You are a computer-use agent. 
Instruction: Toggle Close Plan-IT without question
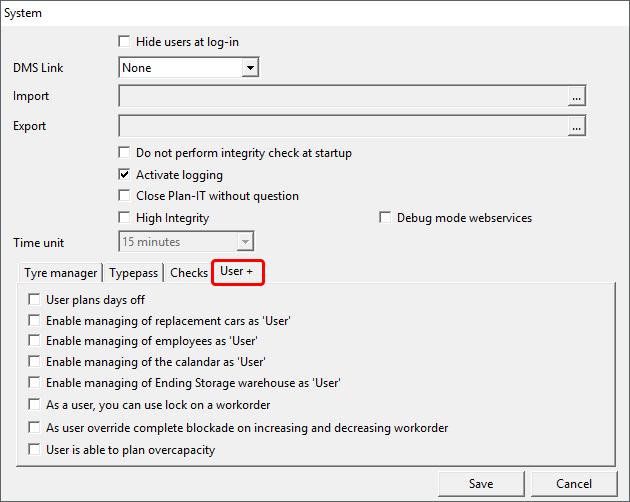pos(125,196)
